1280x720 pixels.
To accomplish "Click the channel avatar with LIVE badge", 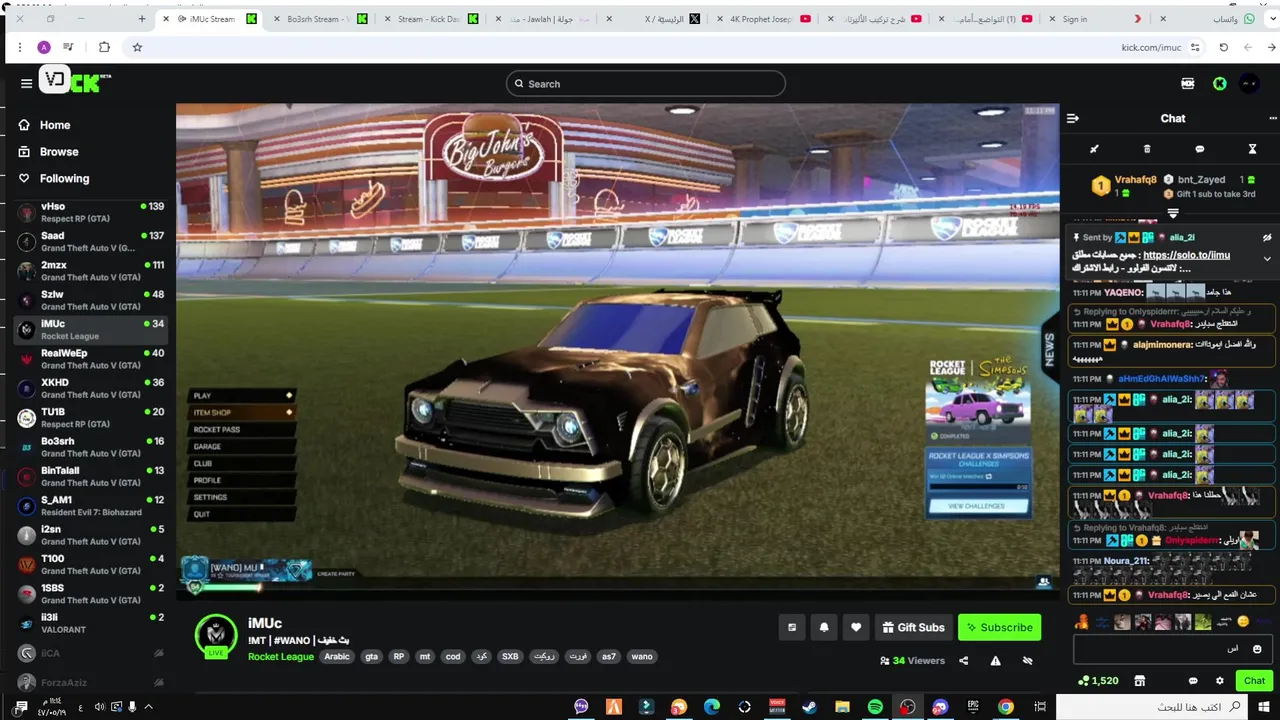I will tap(215, 636).
